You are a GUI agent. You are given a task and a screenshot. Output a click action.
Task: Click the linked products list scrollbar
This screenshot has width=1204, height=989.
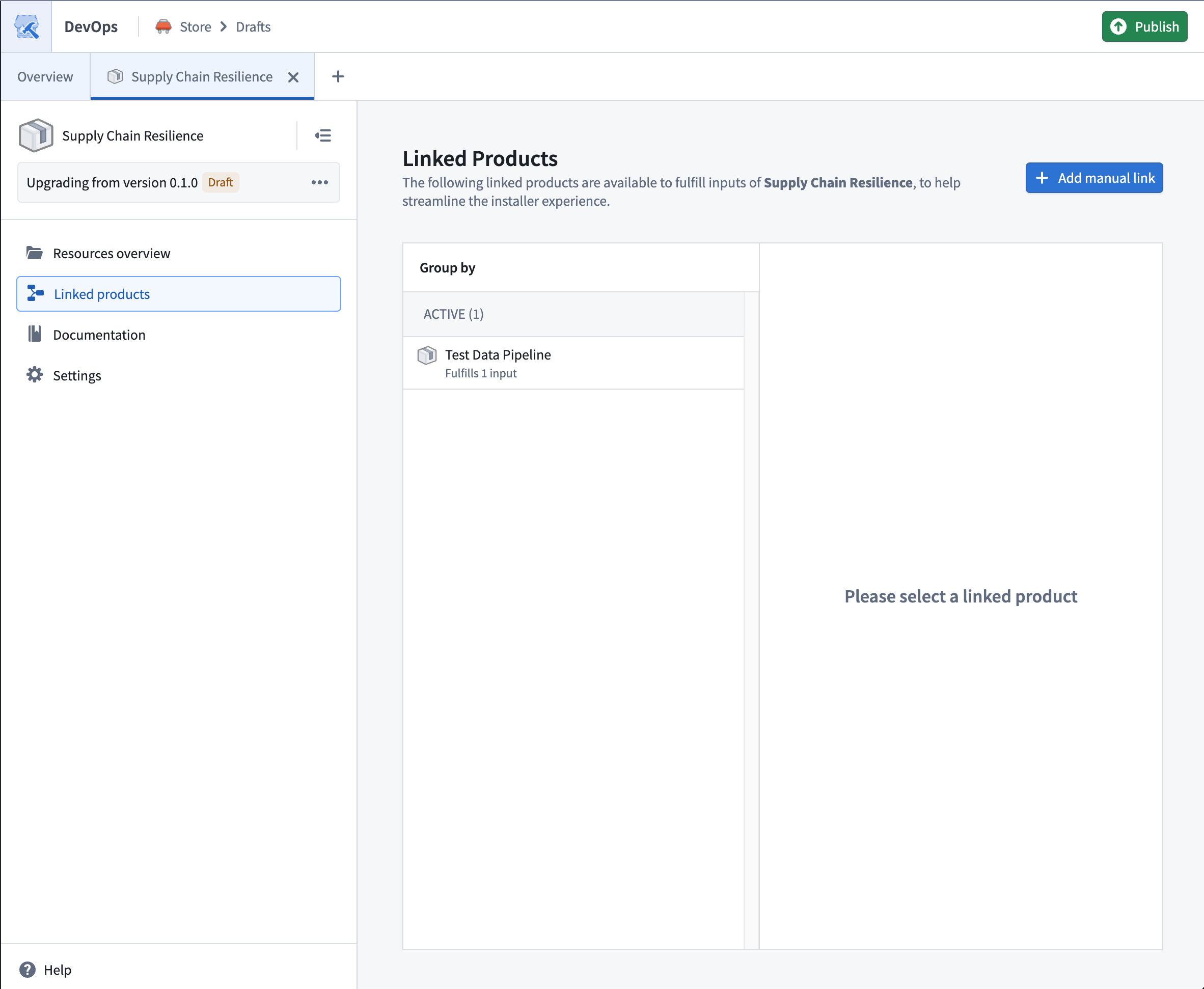coord(752,620)
